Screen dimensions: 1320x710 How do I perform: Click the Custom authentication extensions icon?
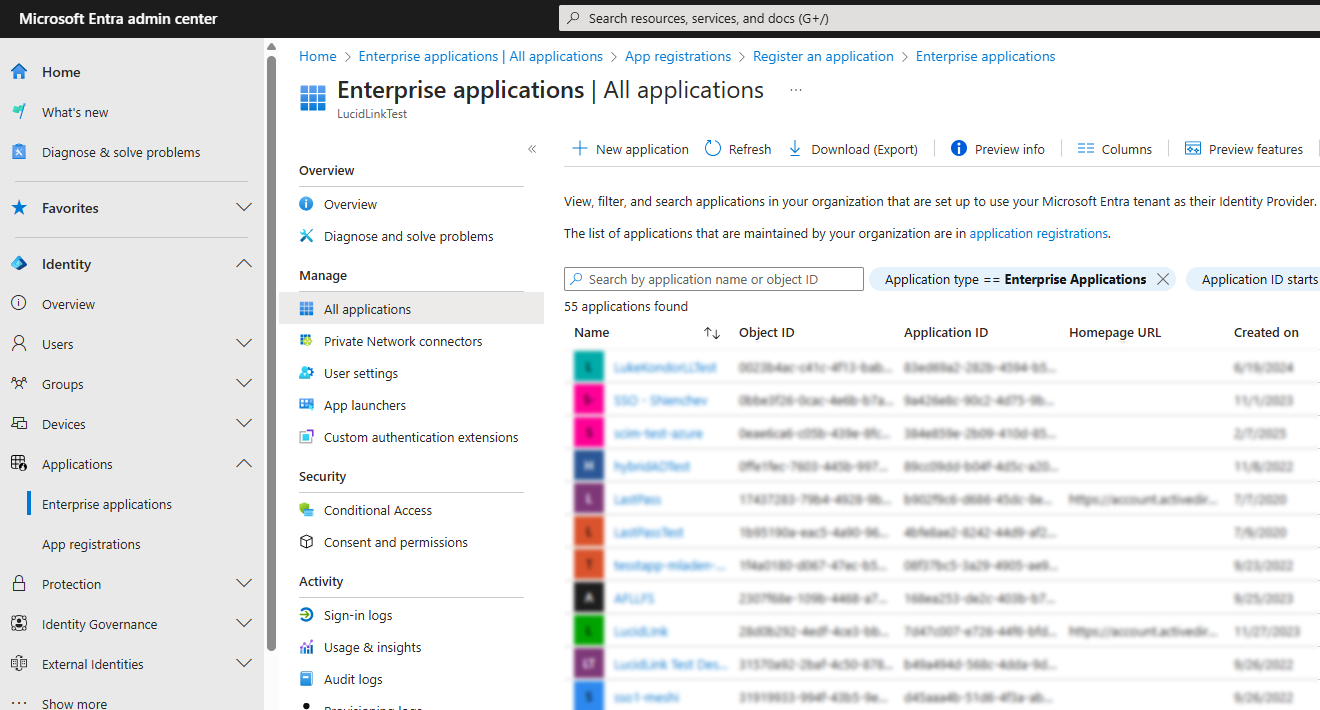(x=306, y=437)
